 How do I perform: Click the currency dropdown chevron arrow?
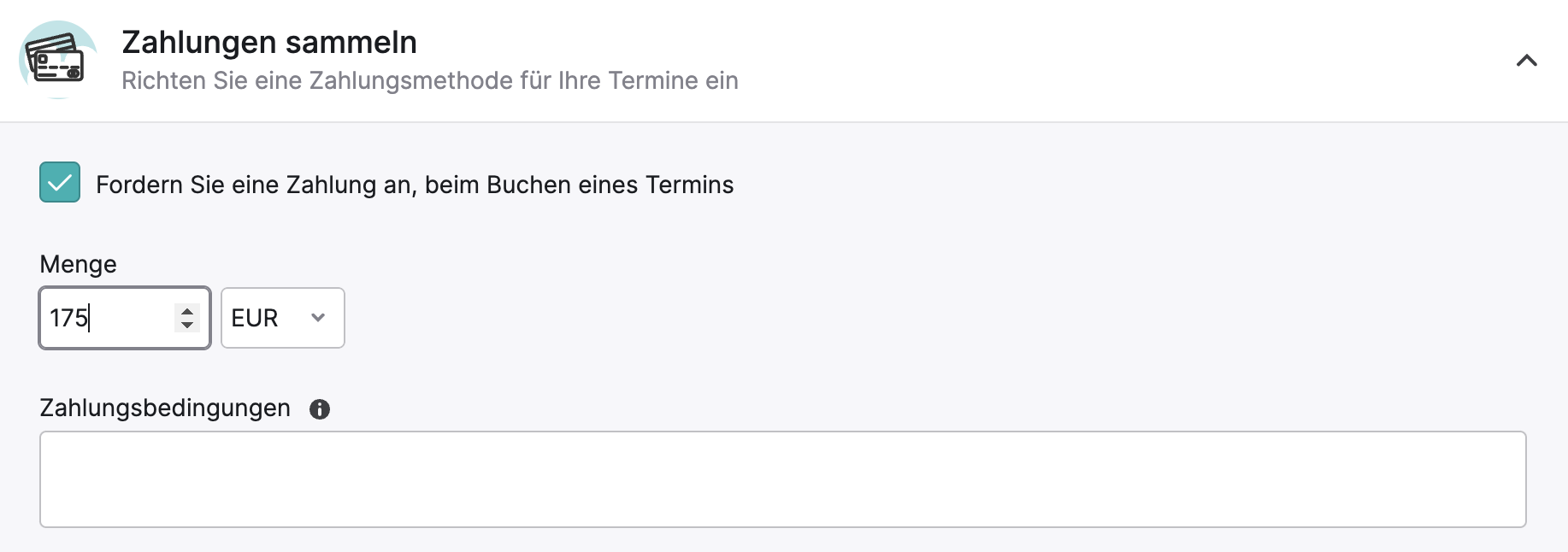pyautogui.click(x=318, y=318)
